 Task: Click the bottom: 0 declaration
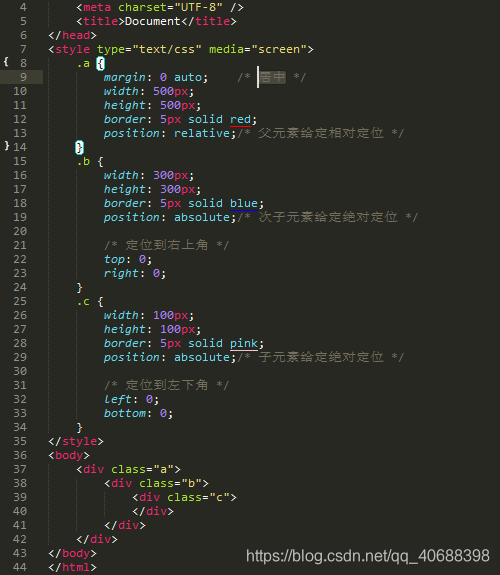point(138,413)
